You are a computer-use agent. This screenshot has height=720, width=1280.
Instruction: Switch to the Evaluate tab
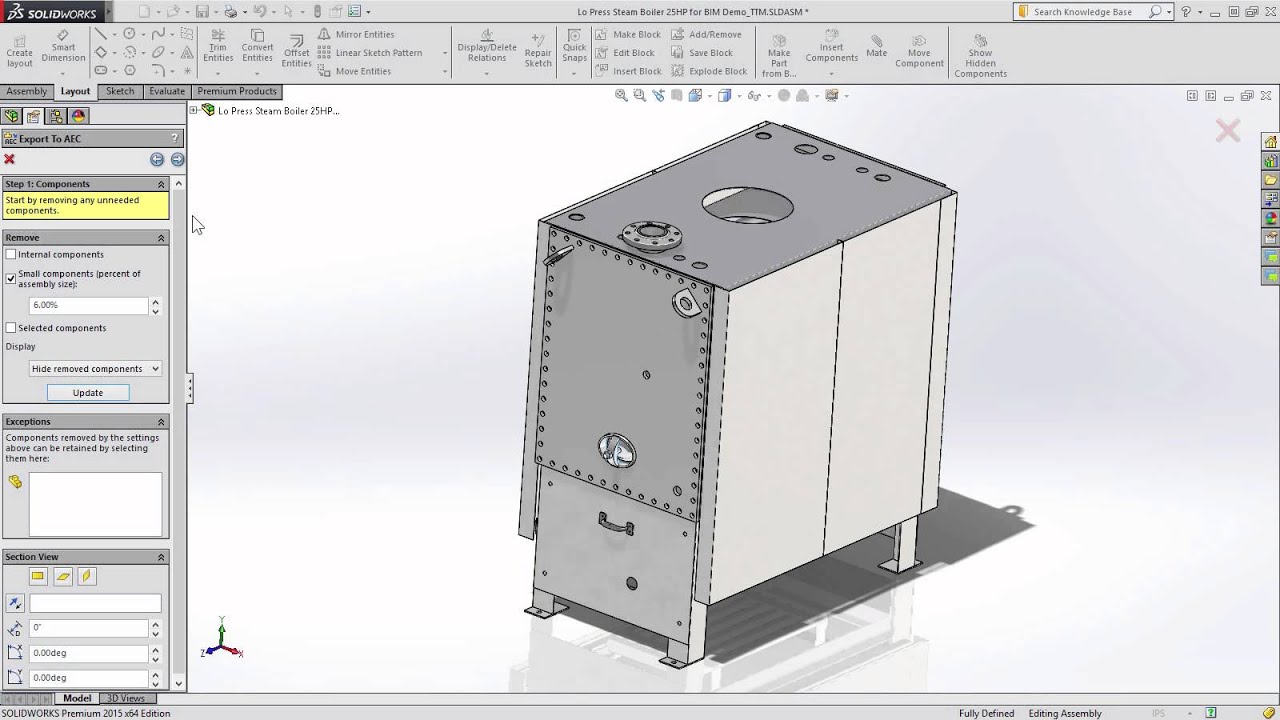click(x=167, y=91)
